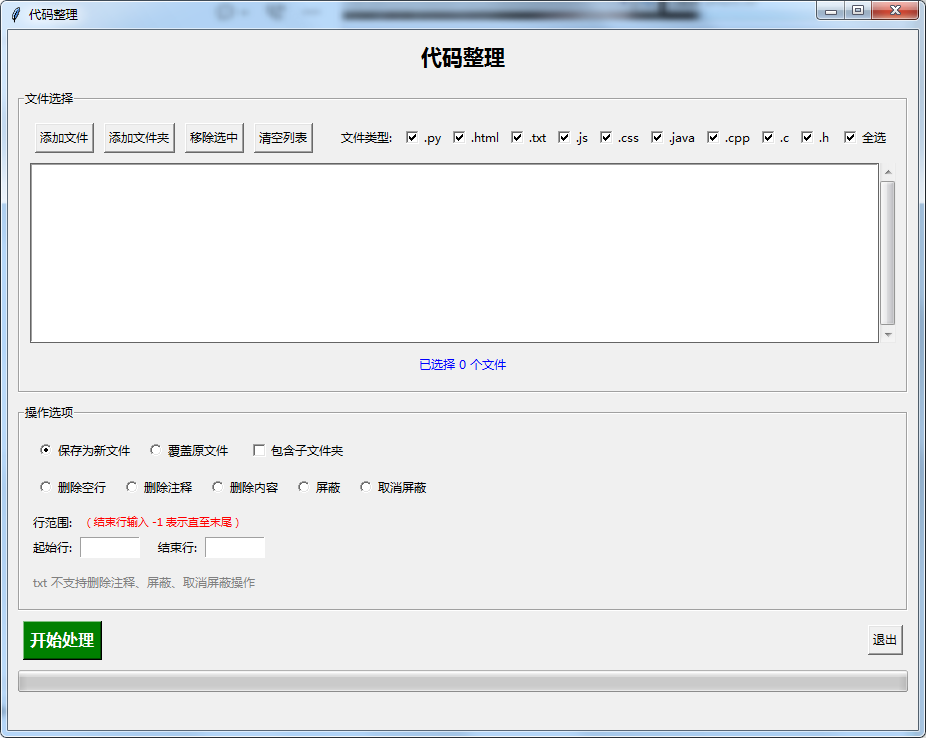Click the file list scrollbar down arrow
926x738 pixels.
coord(888,335)
